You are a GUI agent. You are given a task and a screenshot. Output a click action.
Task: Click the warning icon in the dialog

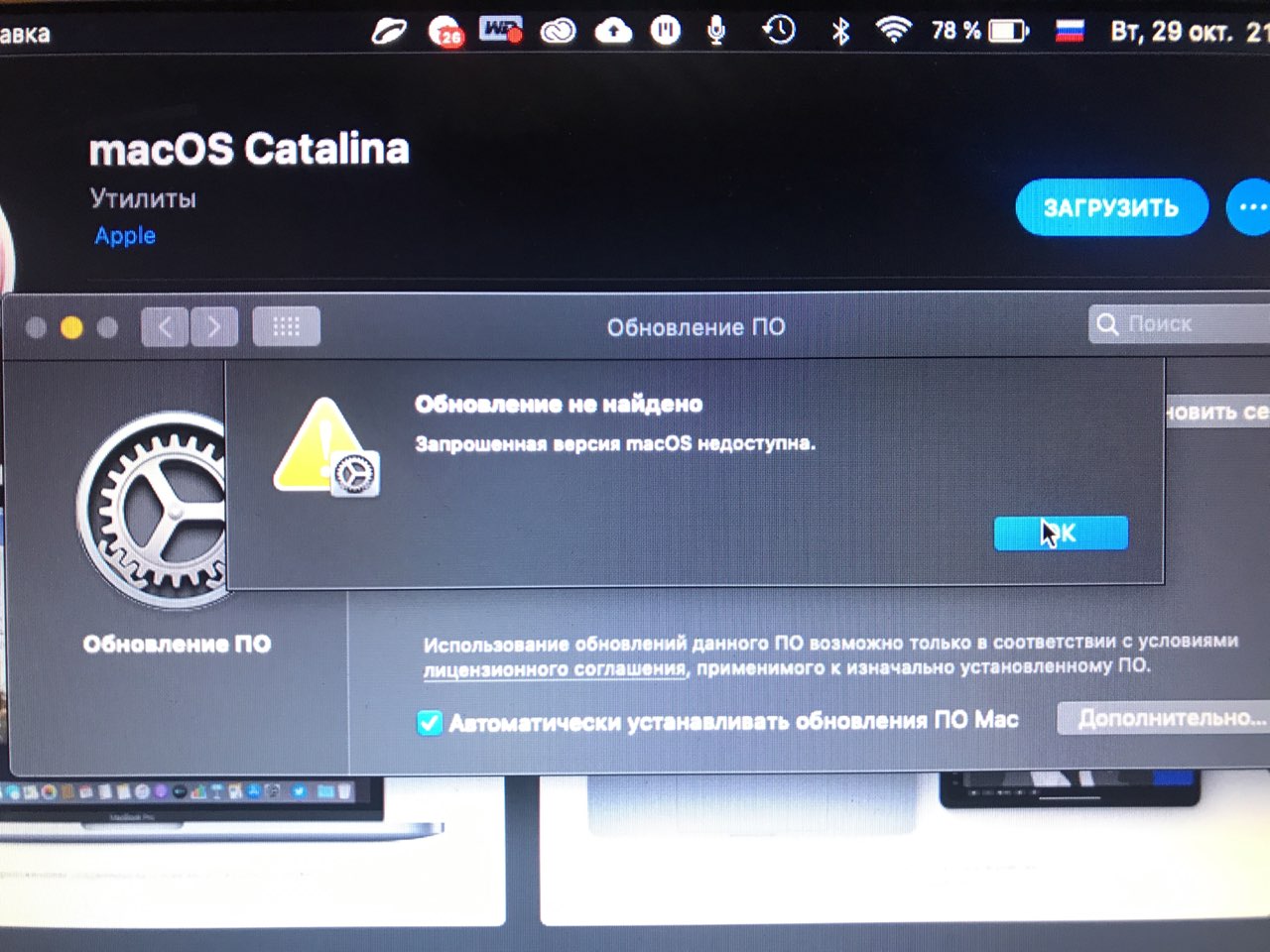tap(325, 448)
